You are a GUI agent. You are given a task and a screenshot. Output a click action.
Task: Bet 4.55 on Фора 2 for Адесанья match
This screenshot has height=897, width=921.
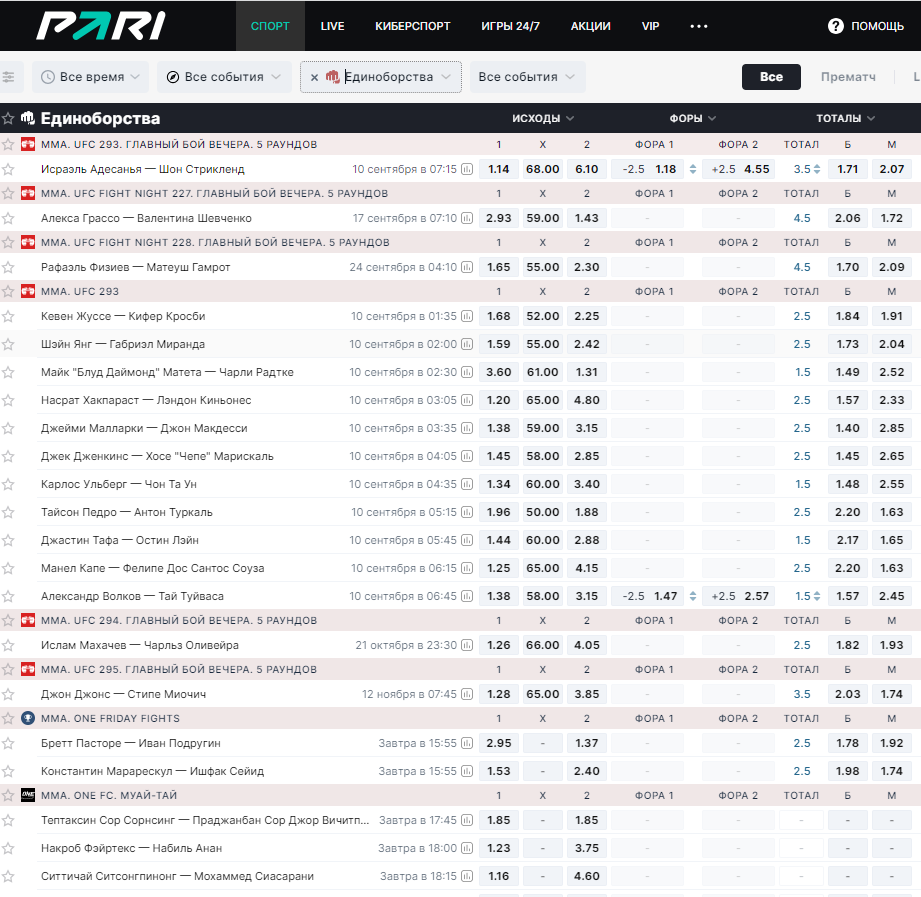point(738,169)
